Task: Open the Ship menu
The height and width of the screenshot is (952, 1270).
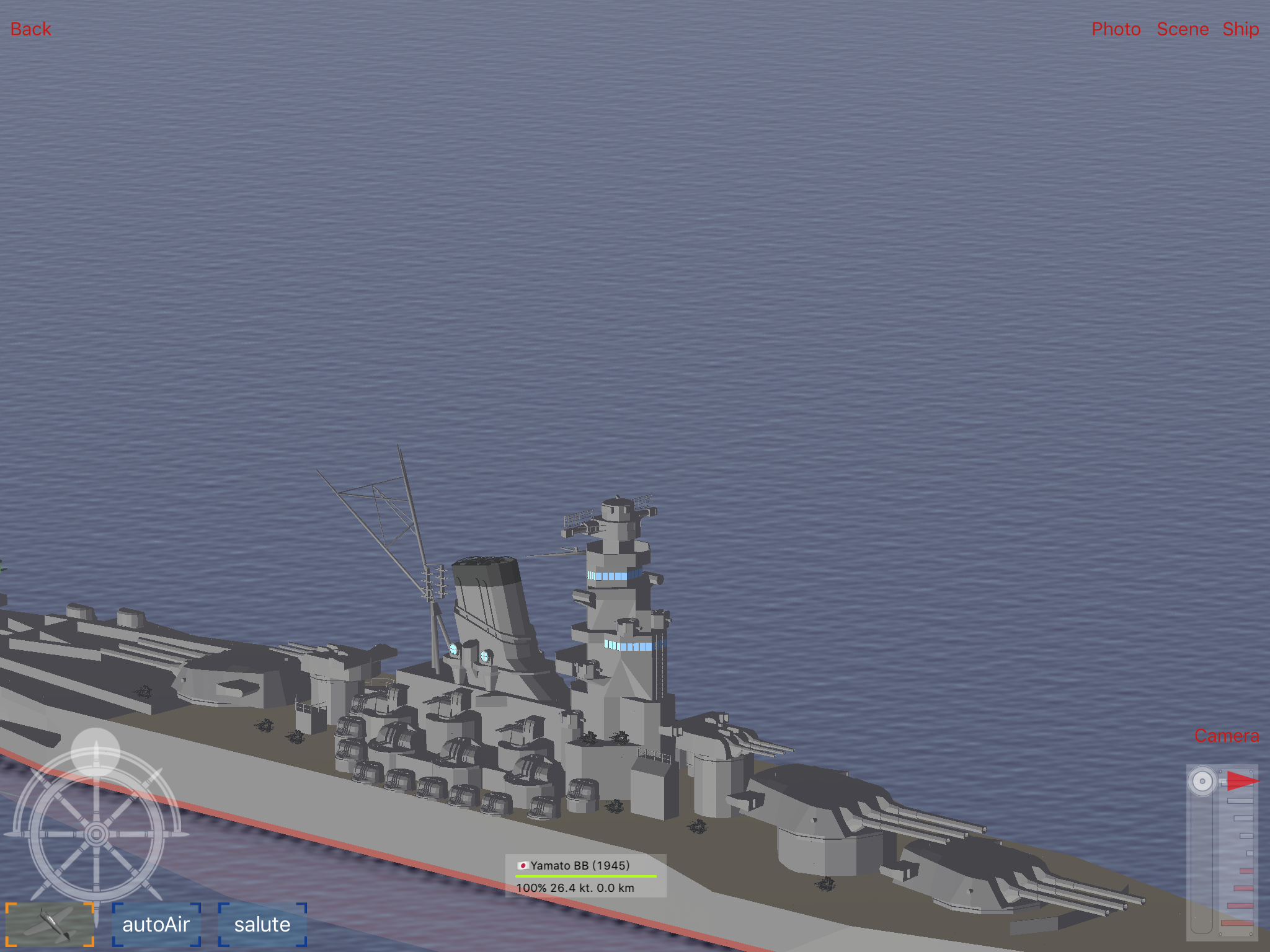Action: point(1240,29)
